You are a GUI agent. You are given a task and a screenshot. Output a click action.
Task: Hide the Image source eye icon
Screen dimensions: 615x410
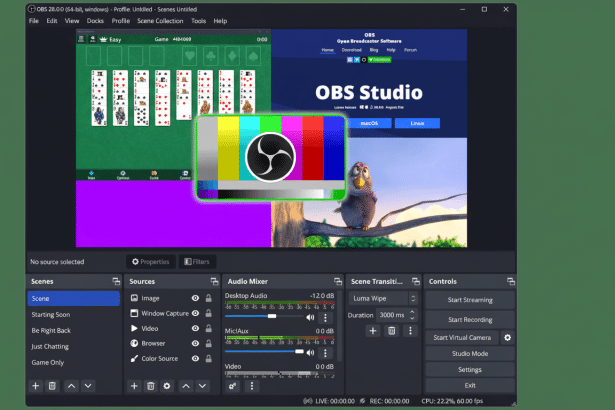(195, 298)
